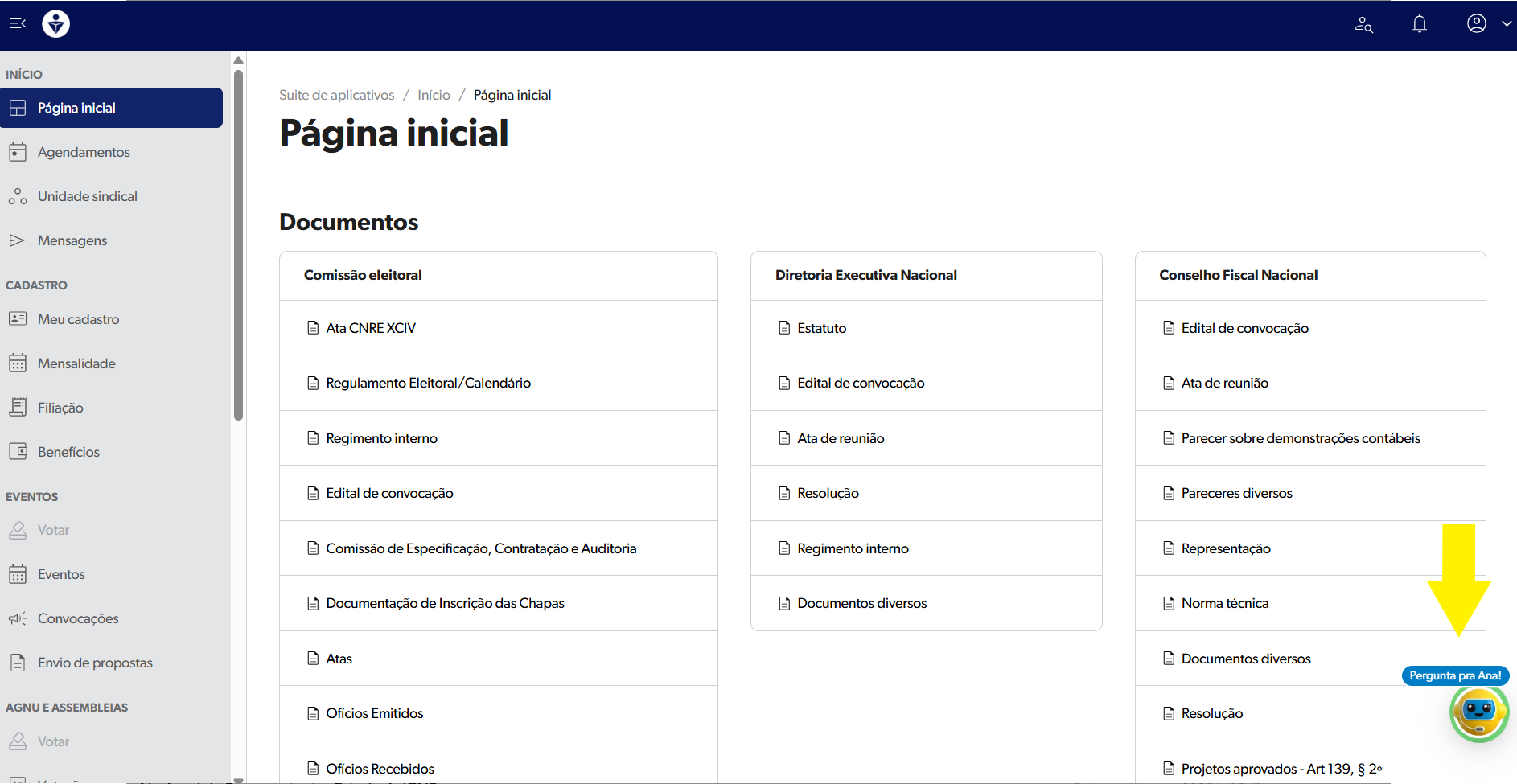
Task: Open the user account profile icon
Action: [x=1476, y=23]
